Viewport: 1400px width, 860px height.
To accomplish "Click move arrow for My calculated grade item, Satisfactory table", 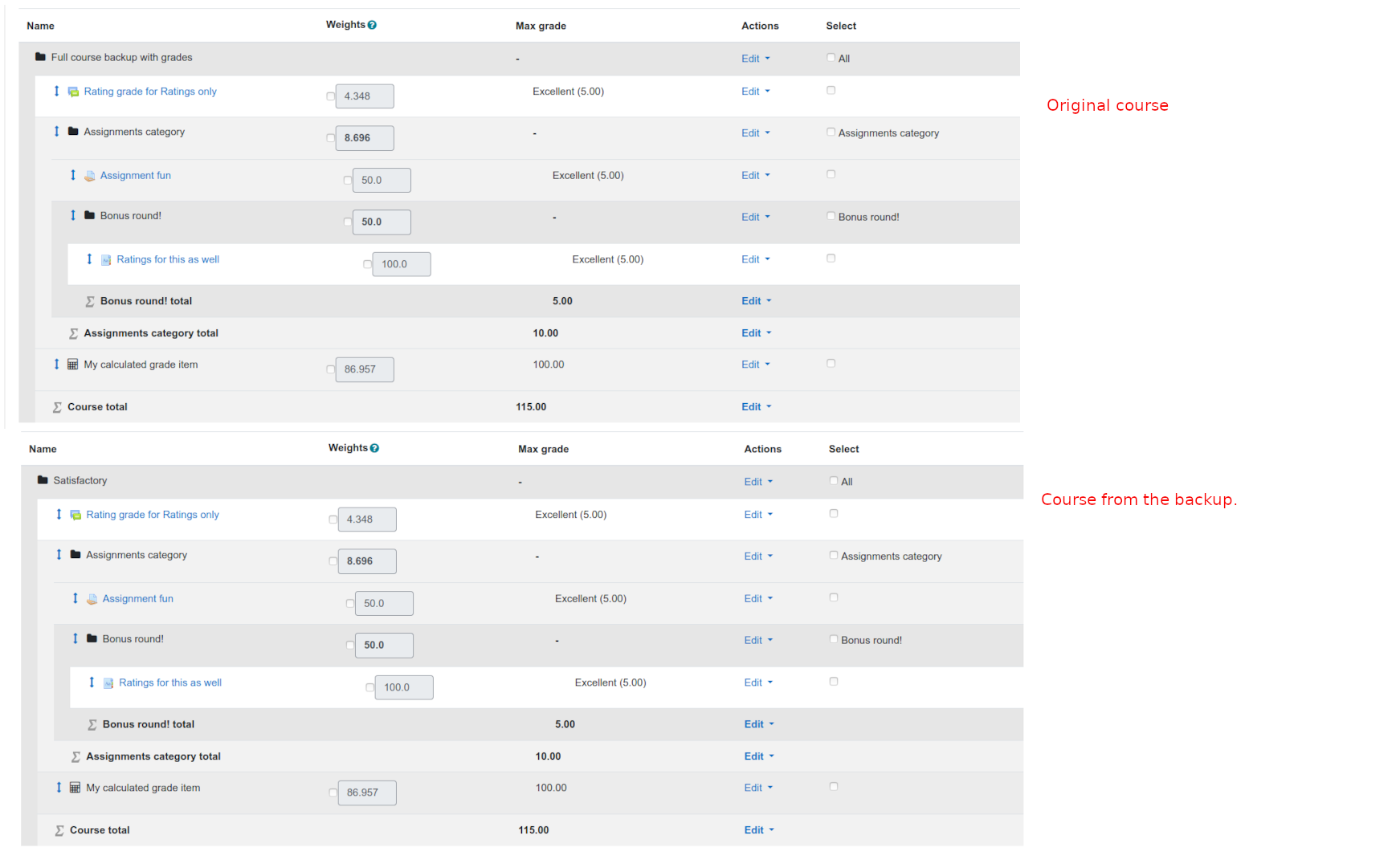I will tap(59, 787).
